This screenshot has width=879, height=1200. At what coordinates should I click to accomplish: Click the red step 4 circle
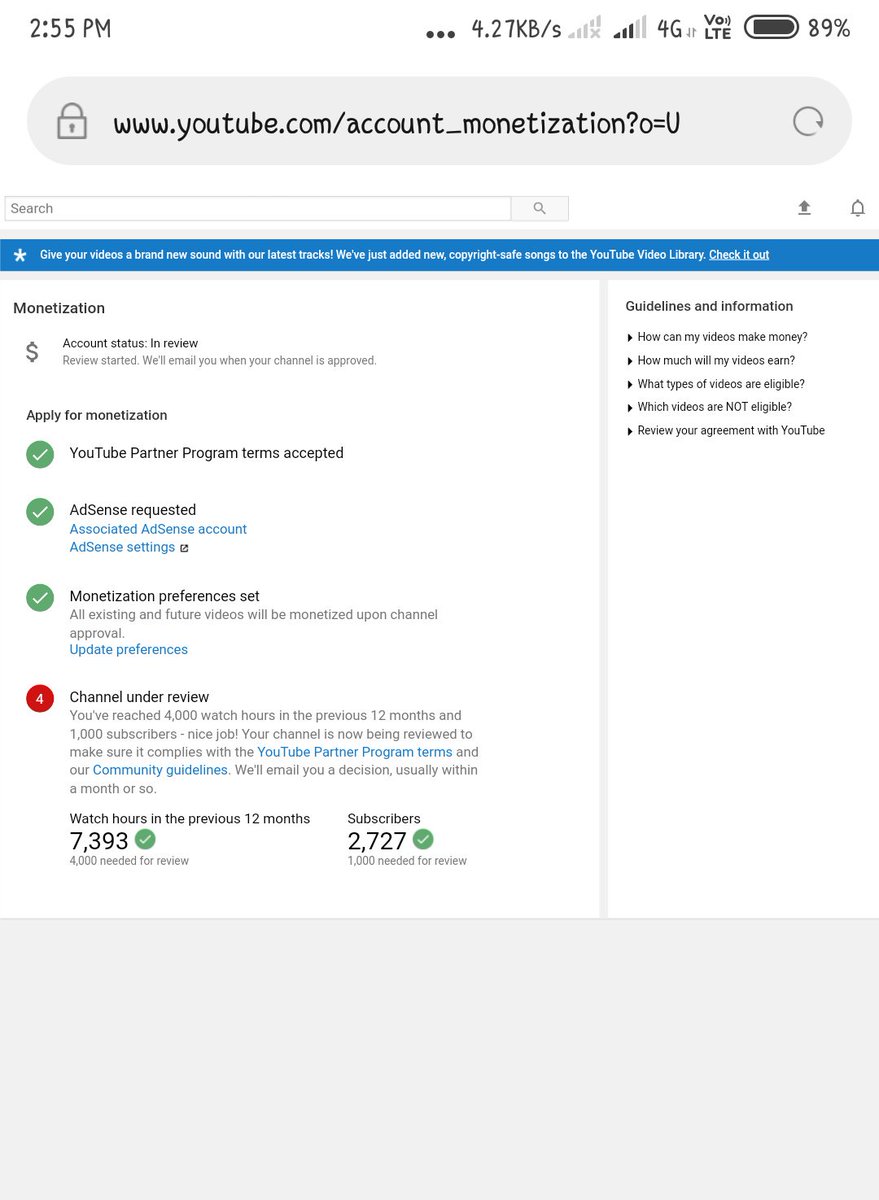40,699
